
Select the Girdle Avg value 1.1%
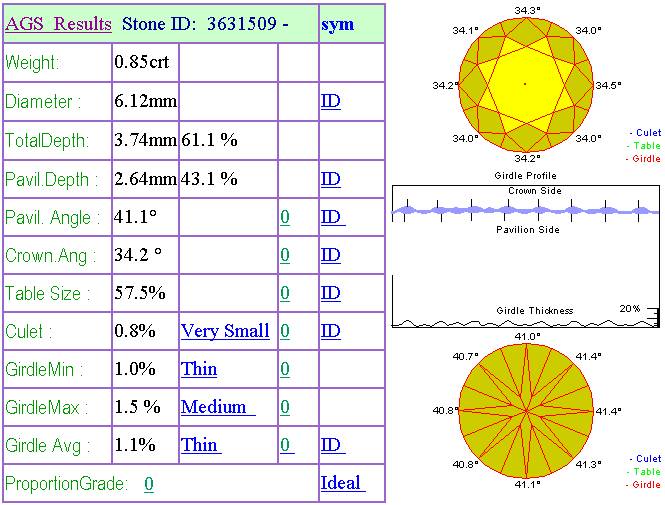pyautogui.click(x=135, y=445)
